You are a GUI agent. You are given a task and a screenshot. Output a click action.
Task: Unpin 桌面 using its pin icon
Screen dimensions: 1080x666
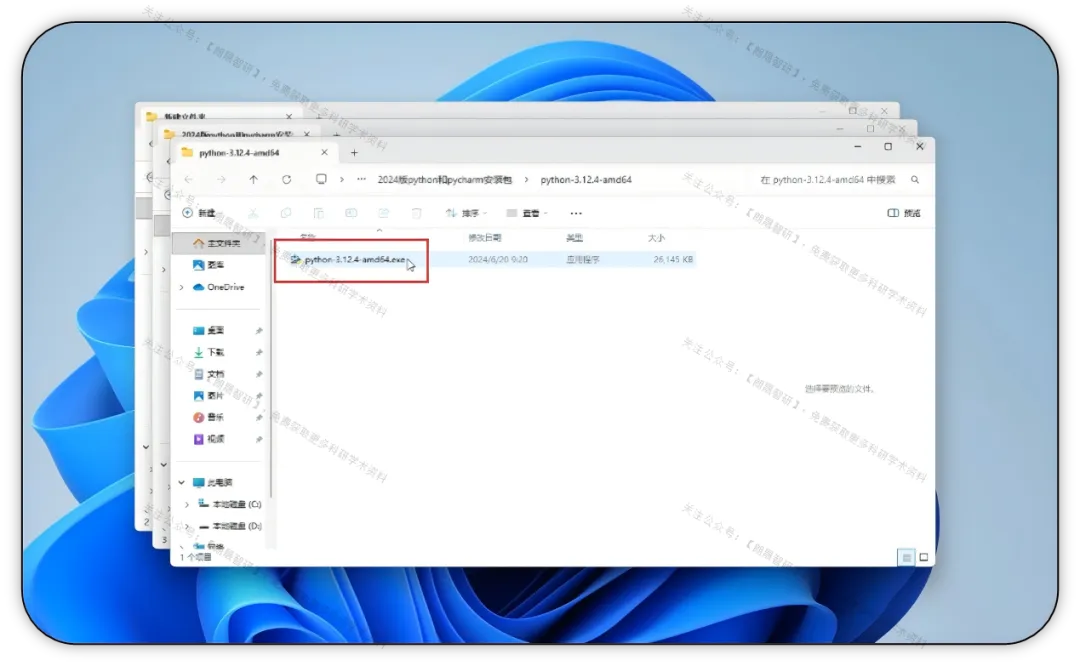click(x=259, y=331)
